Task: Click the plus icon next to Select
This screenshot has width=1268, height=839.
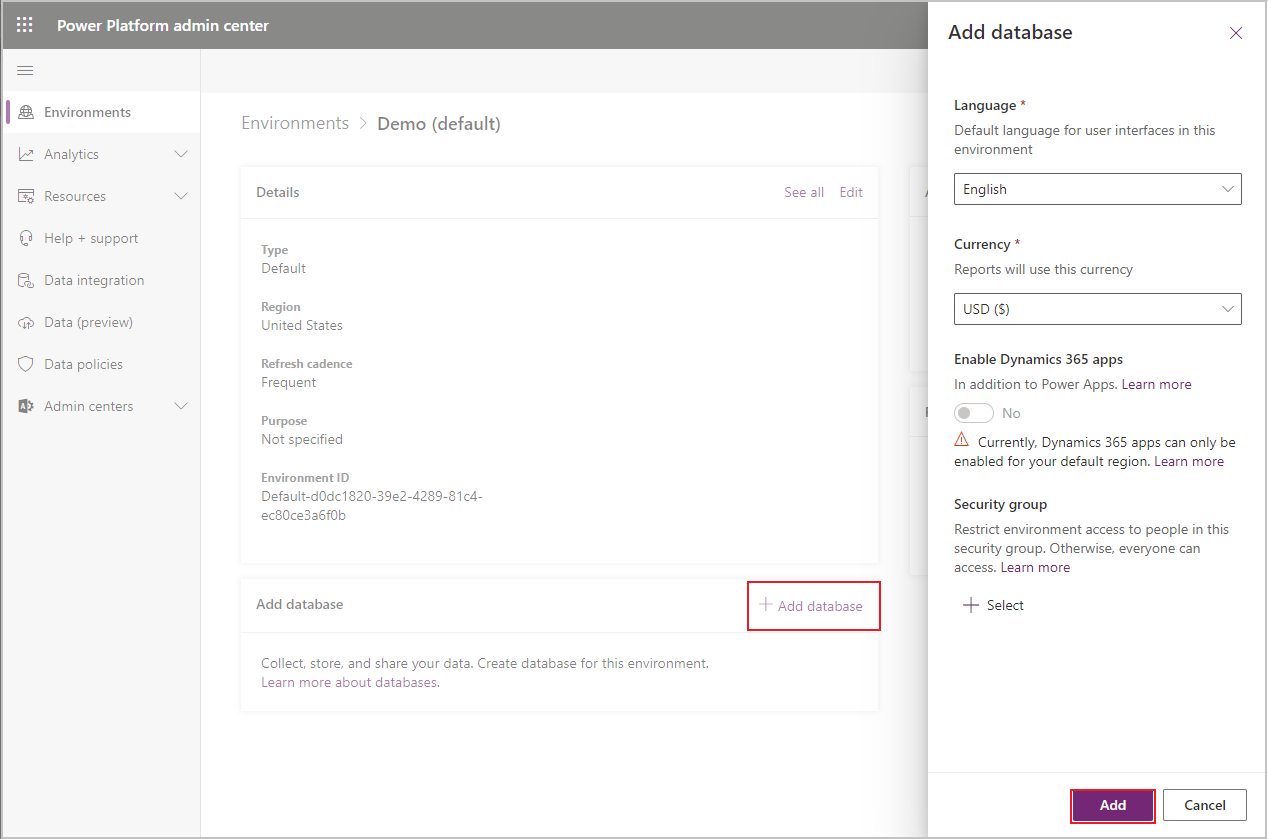Action: (x=971, y=605)
